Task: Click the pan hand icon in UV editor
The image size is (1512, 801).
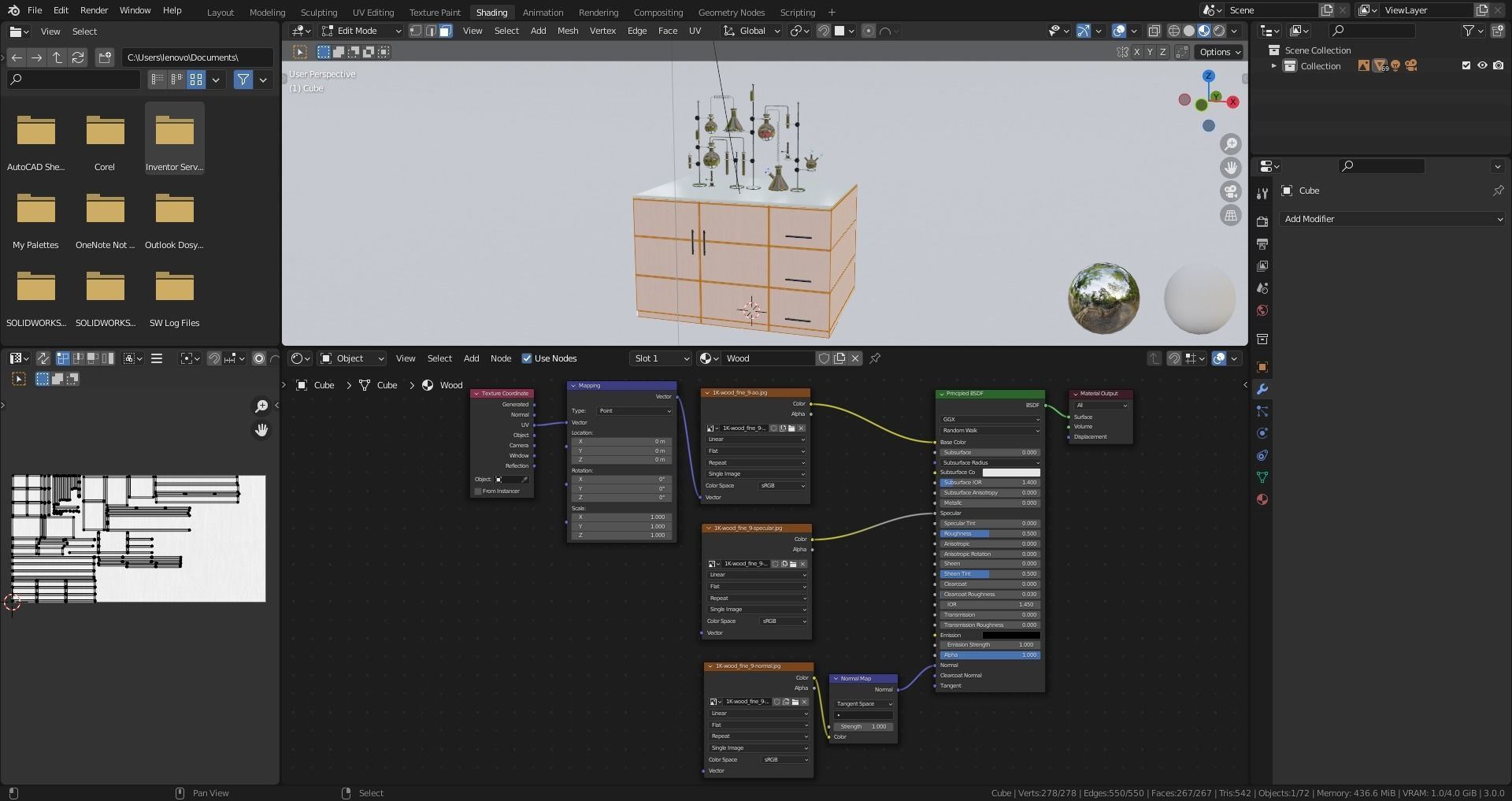Action: [x=261, y=430]
